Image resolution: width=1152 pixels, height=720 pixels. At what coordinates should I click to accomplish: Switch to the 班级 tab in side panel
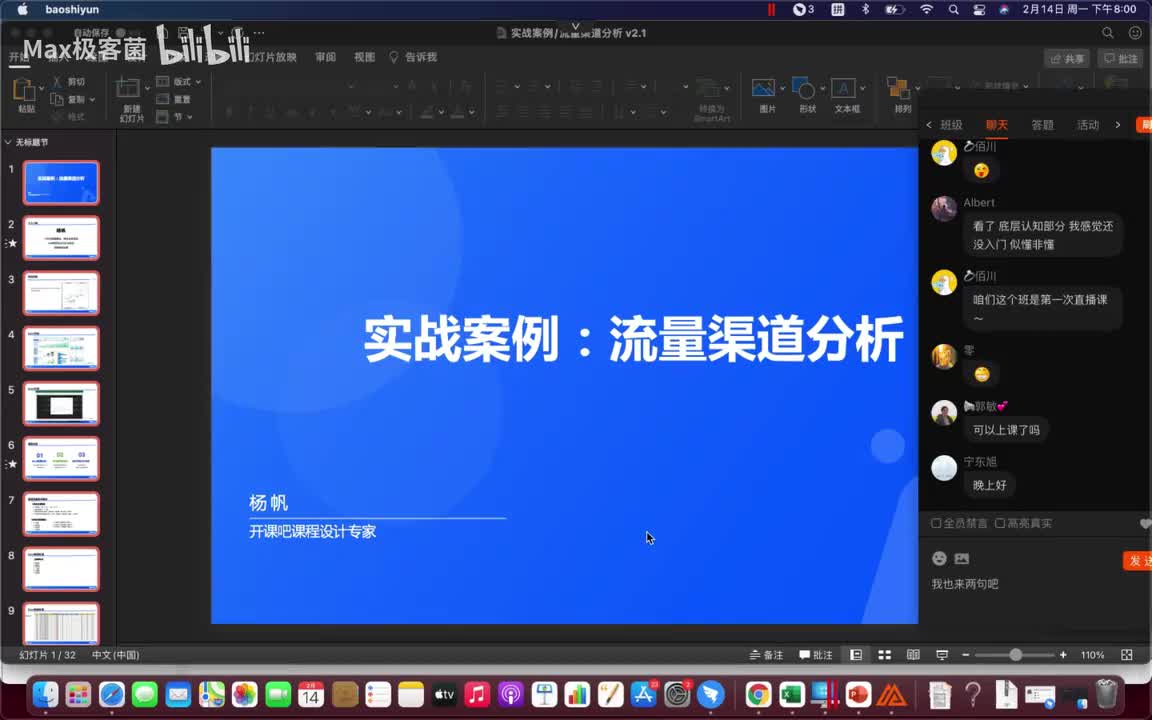click(951, 125)
